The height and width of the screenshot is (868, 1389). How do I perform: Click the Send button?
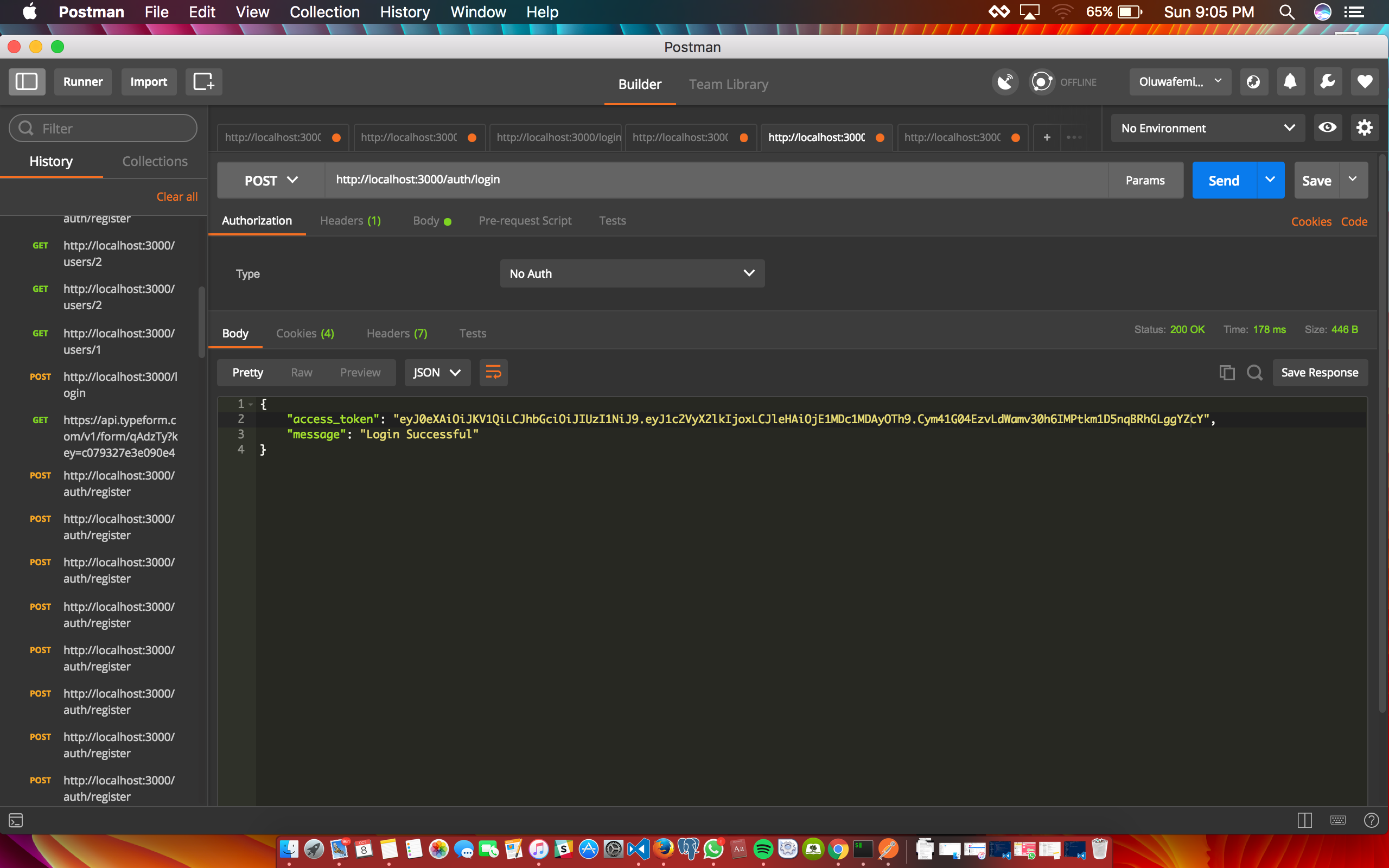[1224, 180]
